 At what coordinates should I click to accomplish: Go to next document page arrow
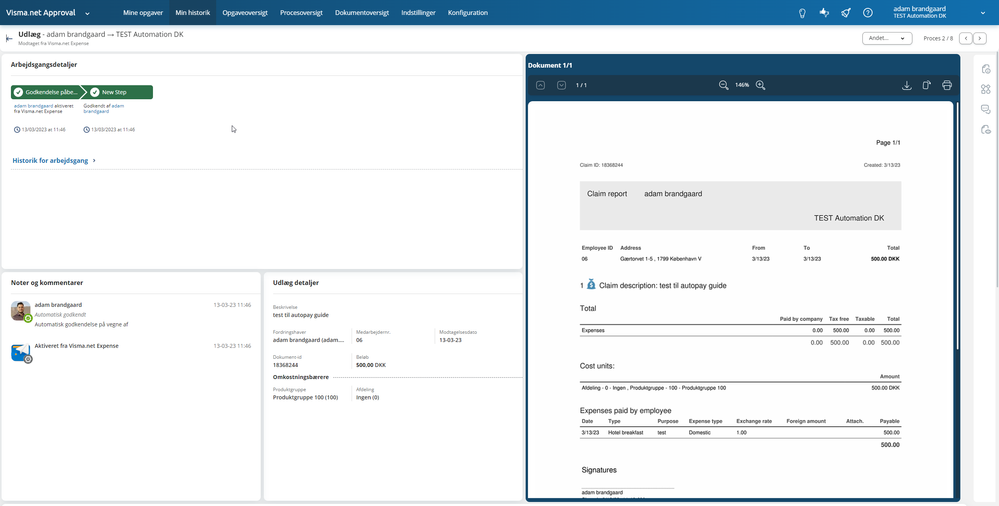coord(561,85)
